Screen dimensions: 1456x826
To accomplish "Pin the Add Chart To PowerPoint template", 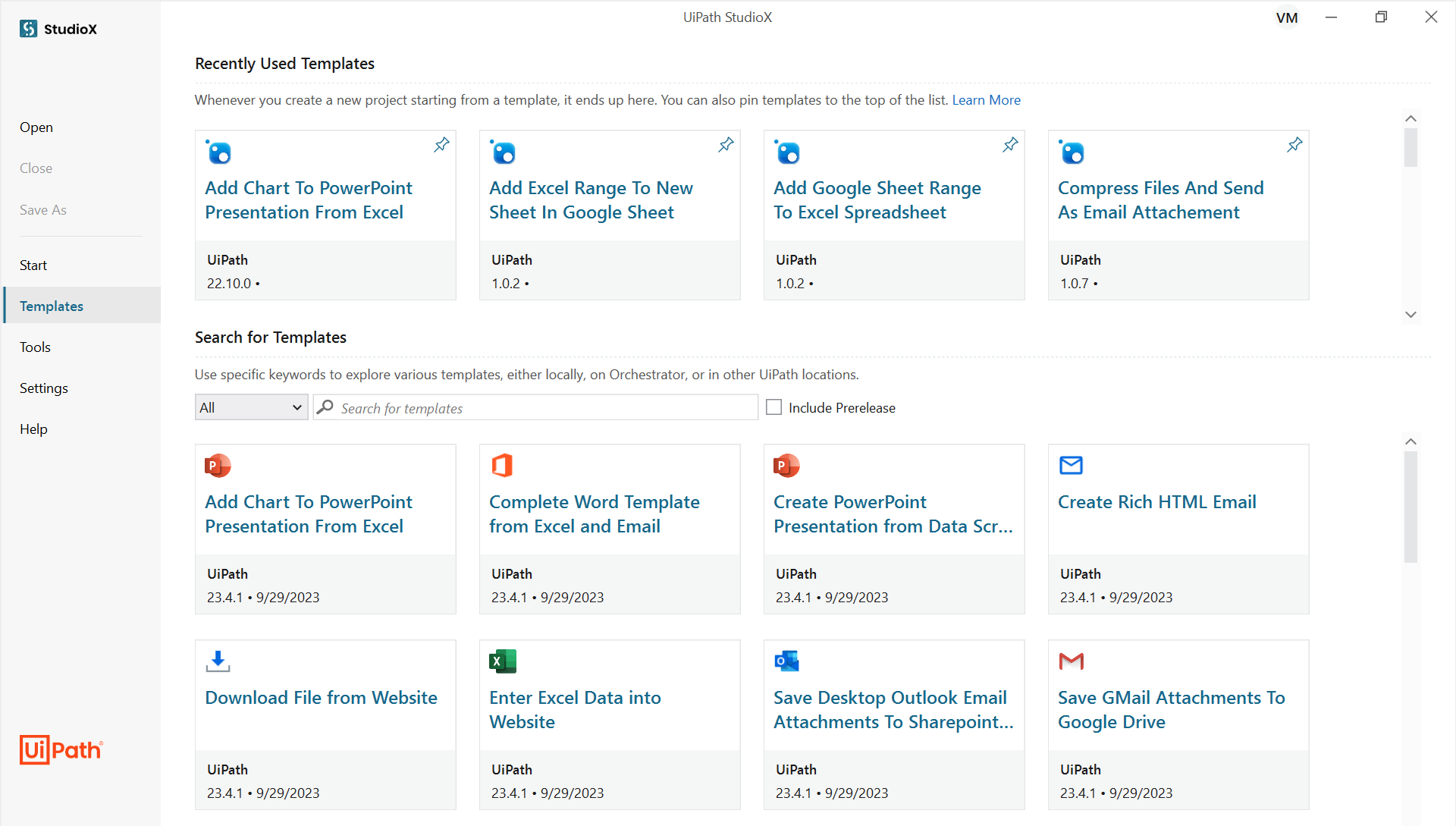I will 441,144.
